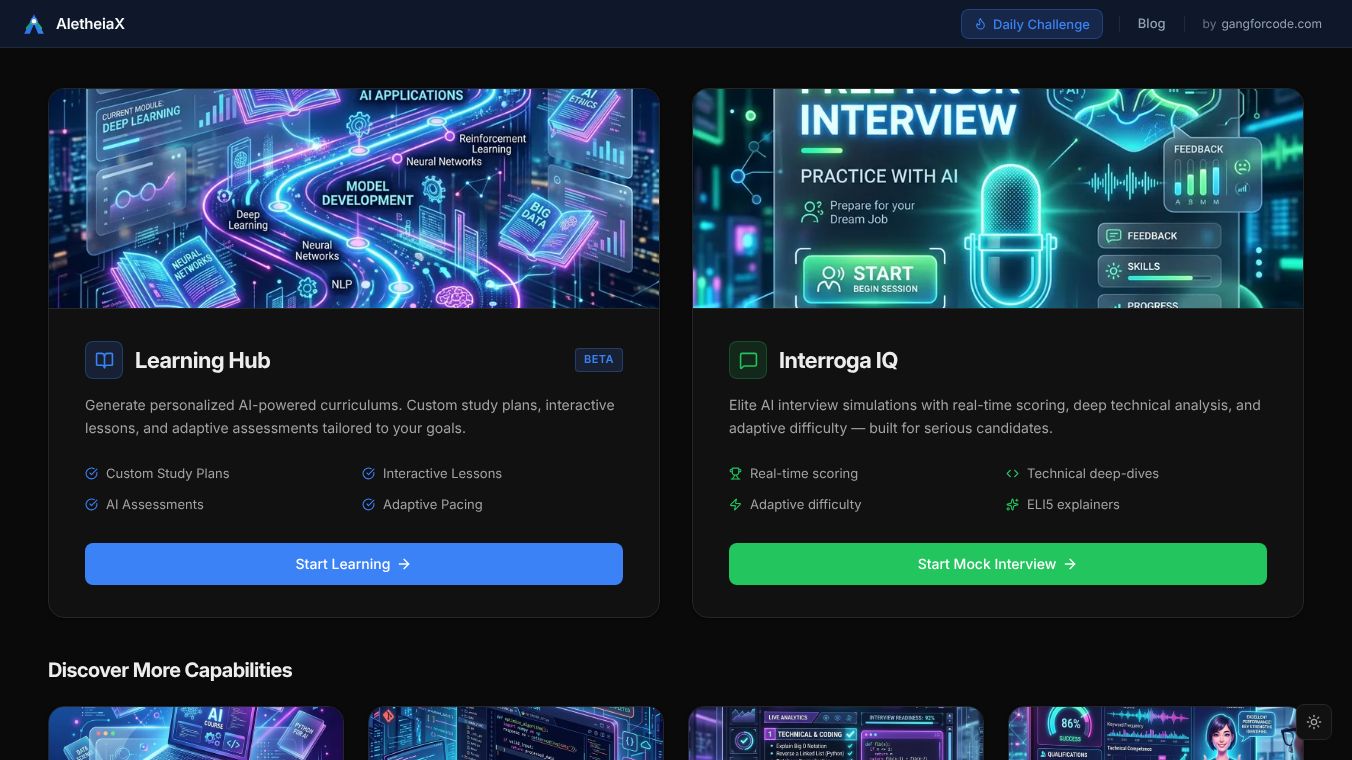Click the checkmark next to Adaptive Pacing
Viewport: 1352px width, 760px height.
(368, 505)
